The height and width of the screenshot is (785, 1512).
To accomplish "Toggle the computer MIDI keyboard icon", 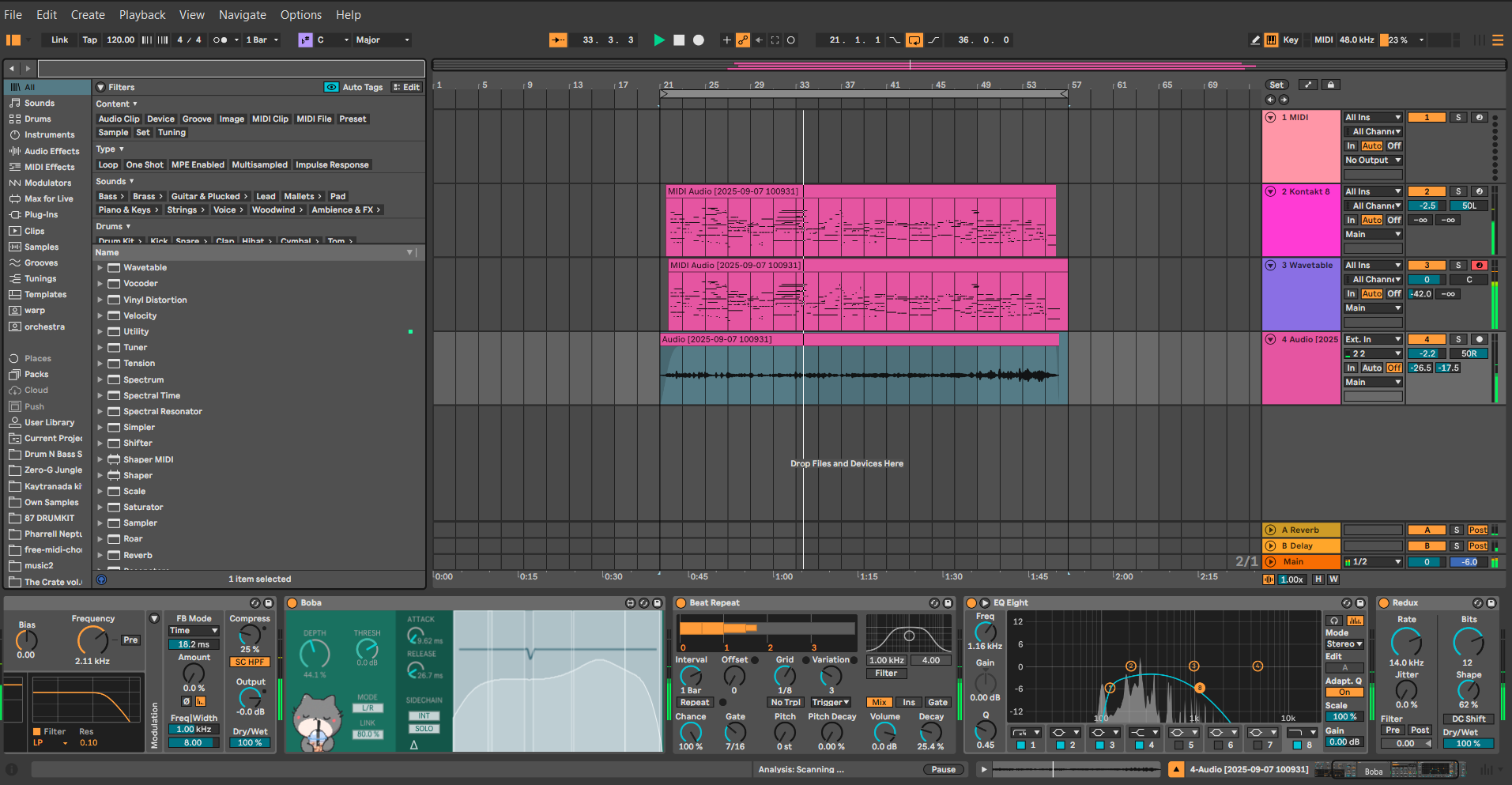I will point(1271,40).
